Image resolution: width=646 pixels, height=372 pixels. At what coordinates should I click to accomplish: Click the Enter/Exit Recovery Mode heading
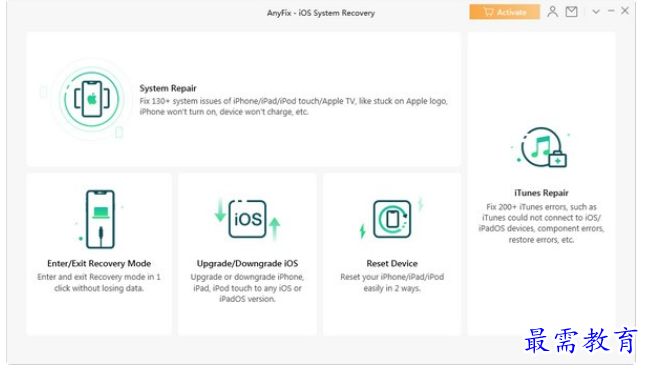(x=99, y=263)
